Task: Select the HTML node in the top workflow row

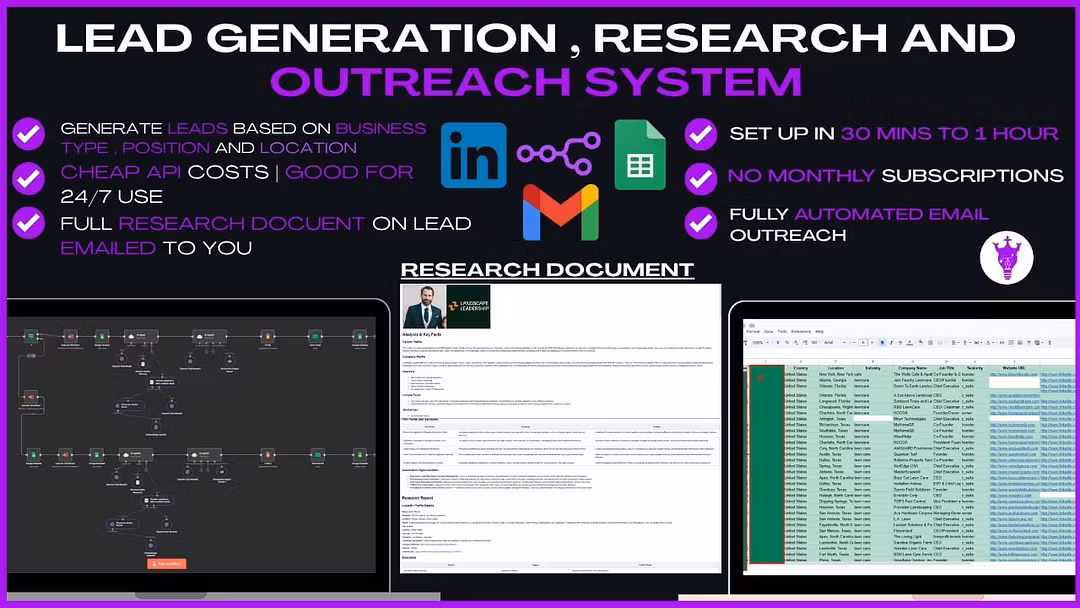Action: click(268, 336)
